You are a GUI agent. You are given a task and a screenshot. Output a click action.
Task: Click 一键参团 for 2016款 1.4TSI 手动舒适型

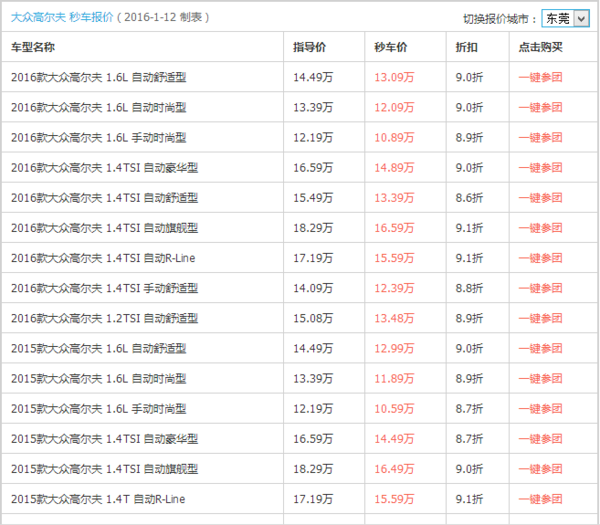pos(540,288)
